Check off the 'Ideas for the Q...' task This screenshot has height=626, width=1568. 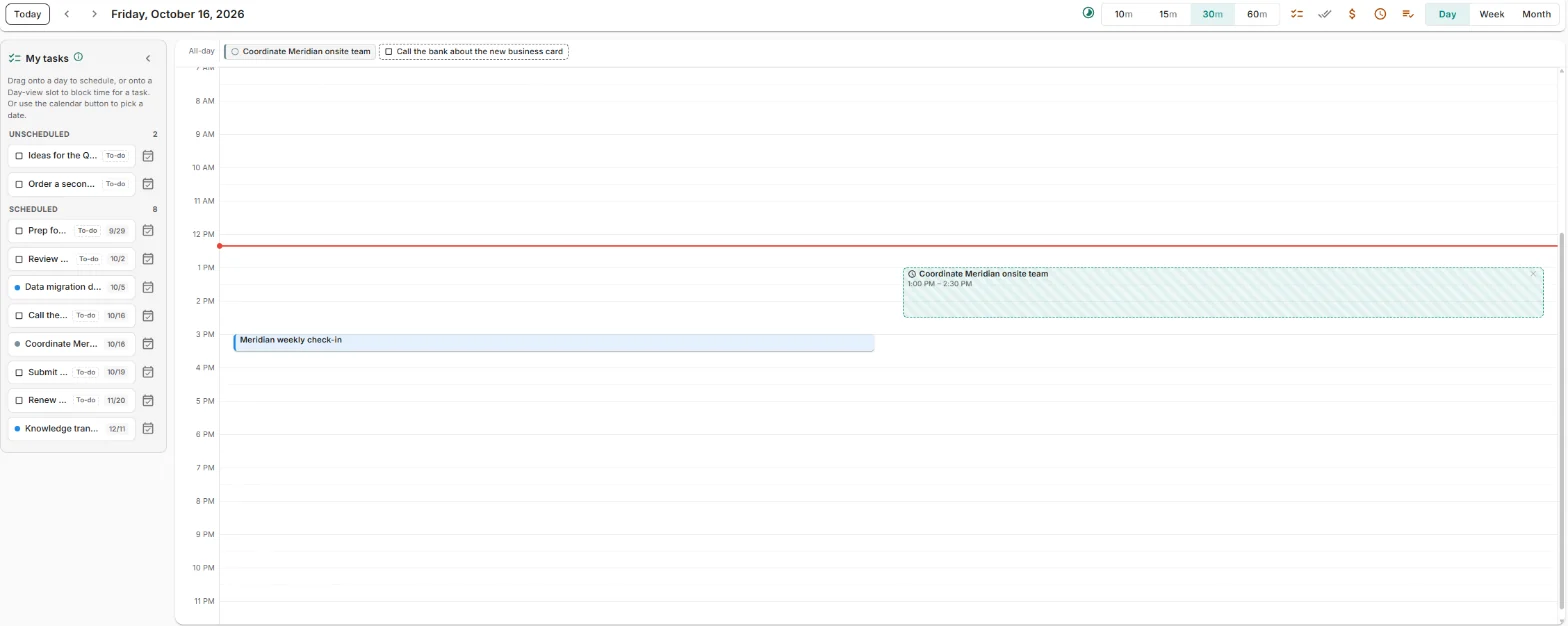coord(19,156)
